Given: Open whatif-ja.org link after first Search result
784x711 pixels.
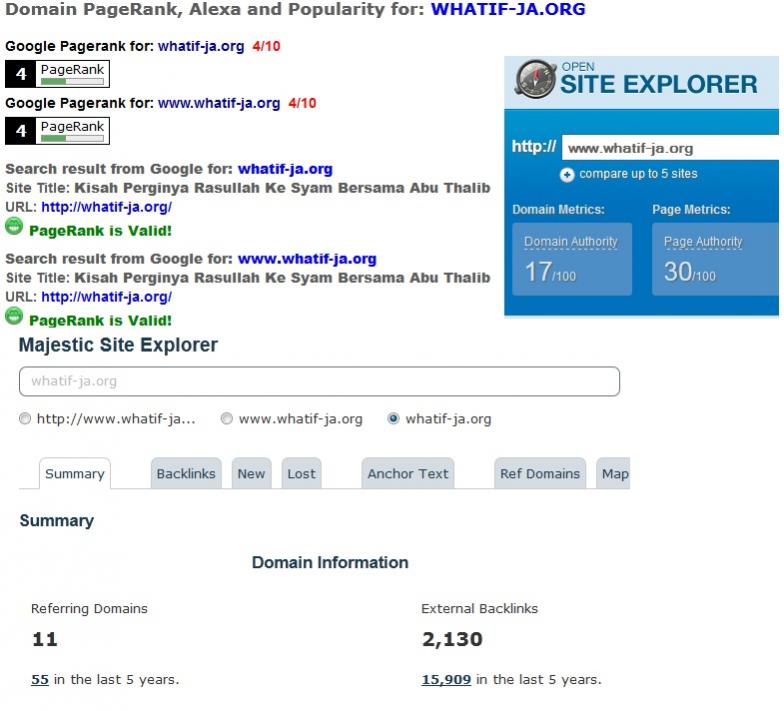Looking at the screenshot, I should click(x=285, y=169).
